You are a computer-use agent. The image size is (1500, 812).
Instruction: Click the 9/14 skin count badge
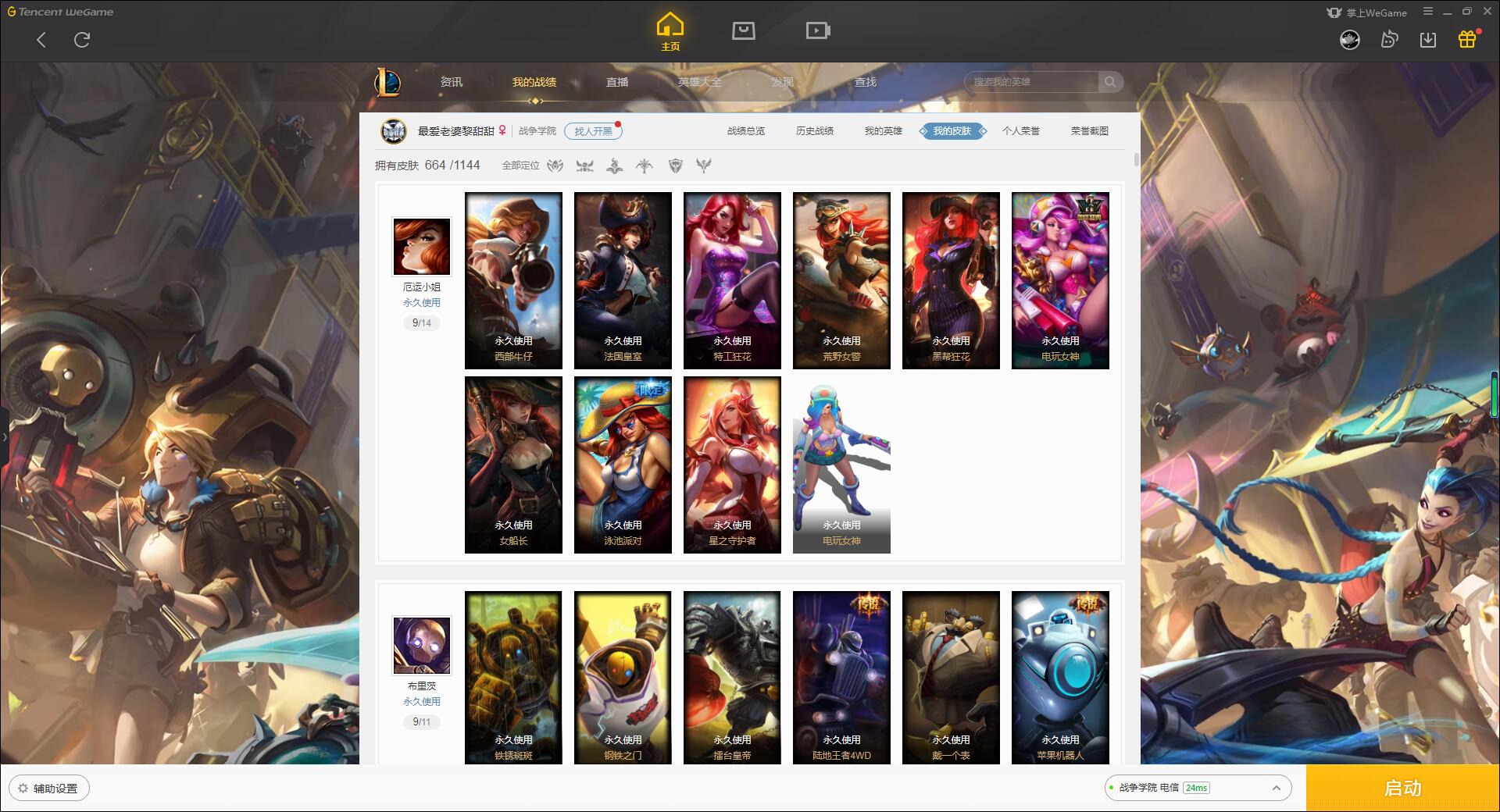pyautogui.click(x=422, y=323)
